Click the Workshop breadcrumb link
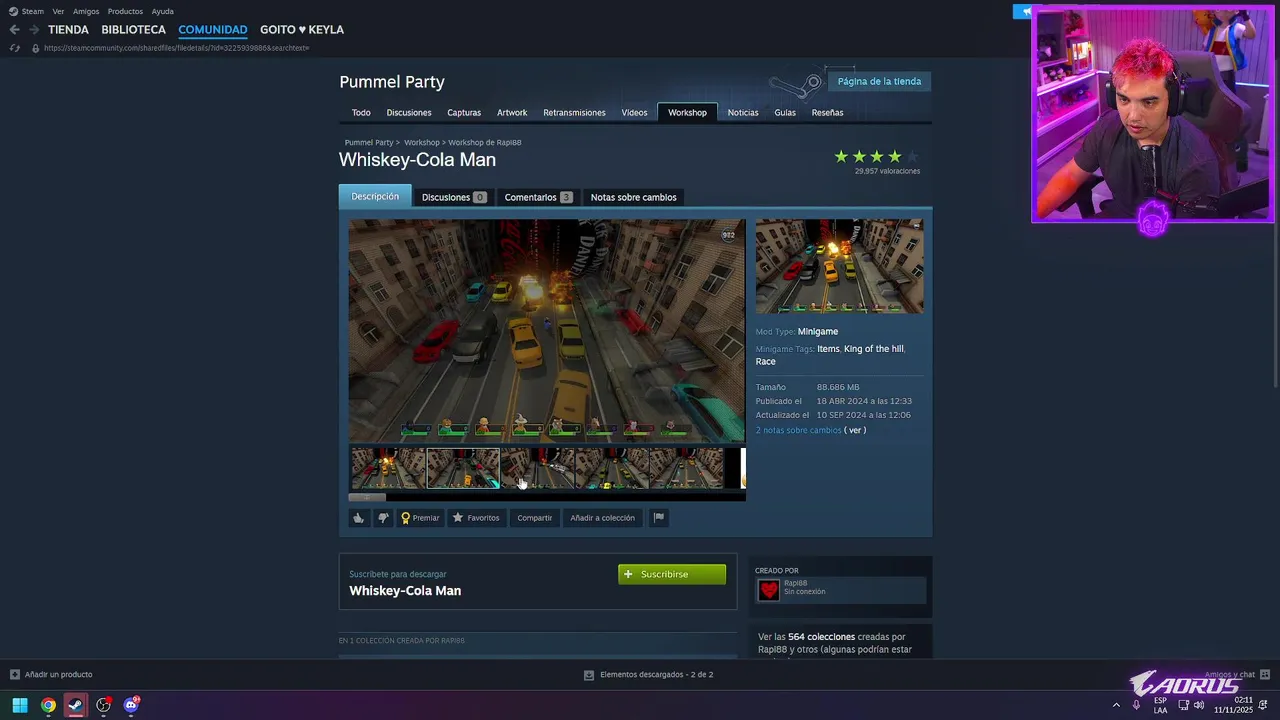This screenshot has width=1280, height=720. point(421,143)
